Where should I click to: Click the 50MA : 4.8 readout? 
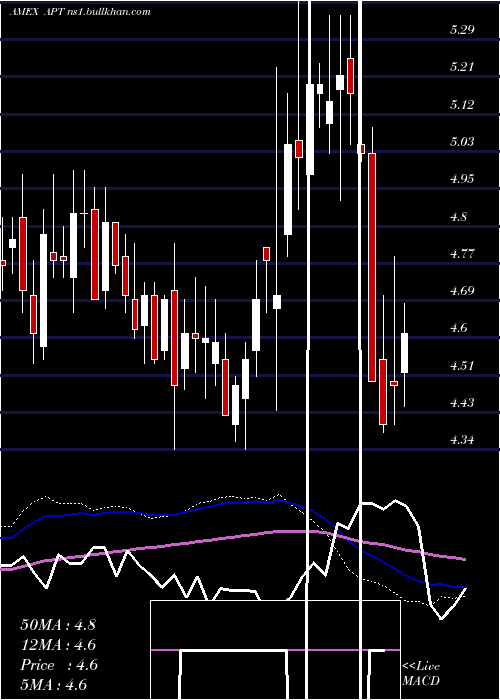58,624
